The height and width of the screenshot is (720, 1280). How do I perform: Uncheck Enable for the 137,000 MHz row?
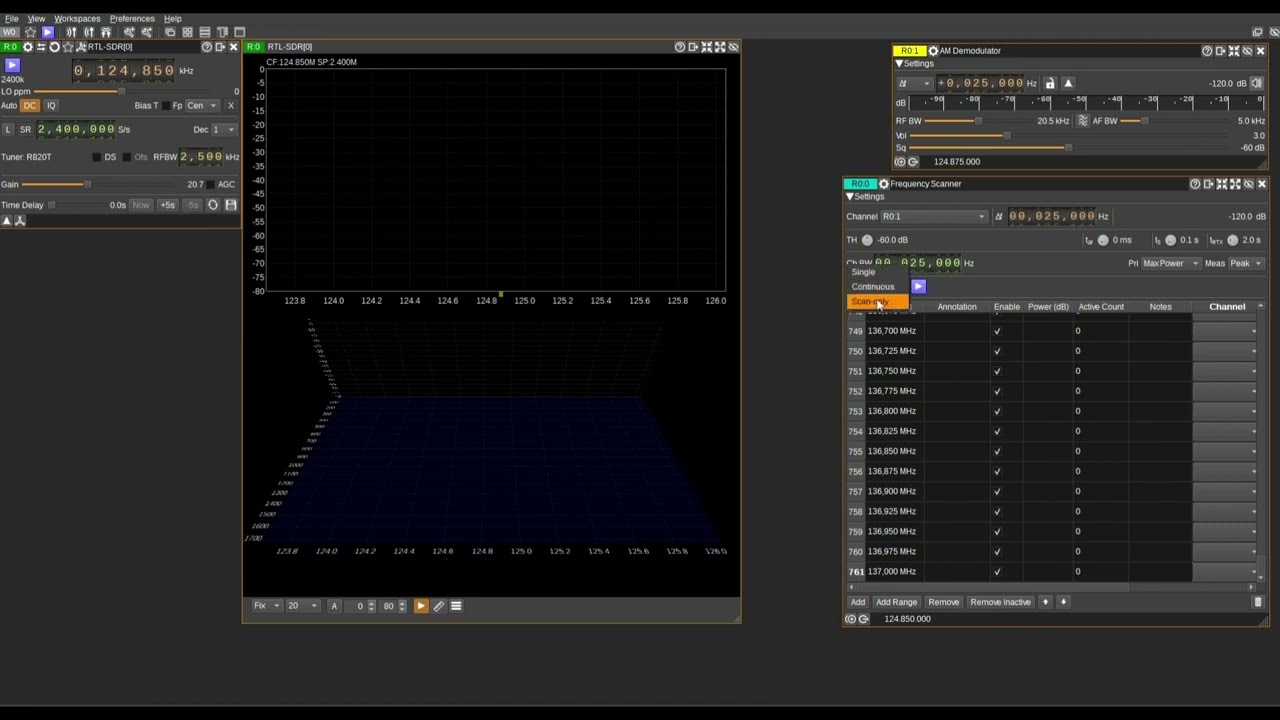click(x=997, y=571)
